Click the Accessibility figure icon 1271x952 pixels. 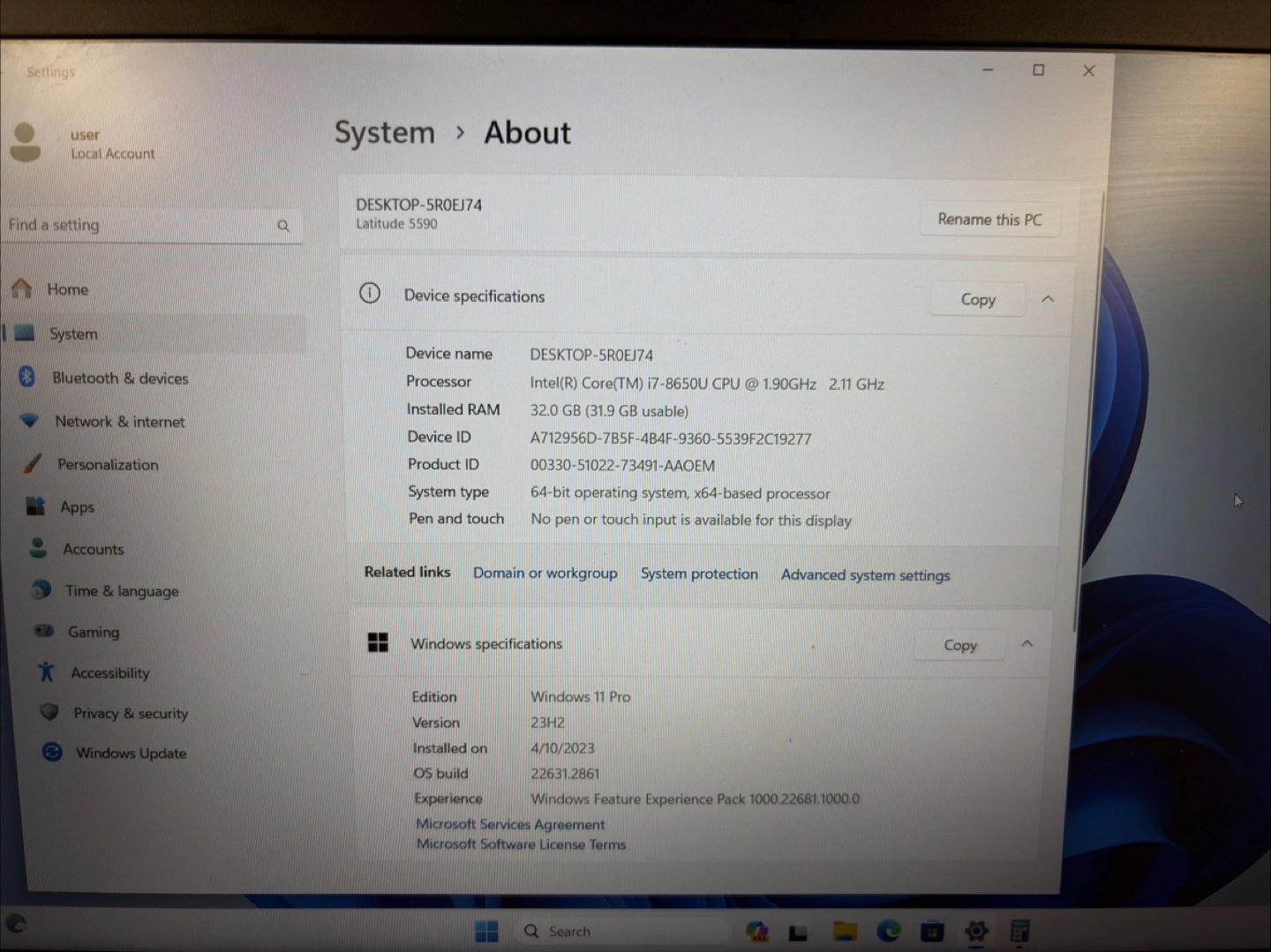[46, 671]
